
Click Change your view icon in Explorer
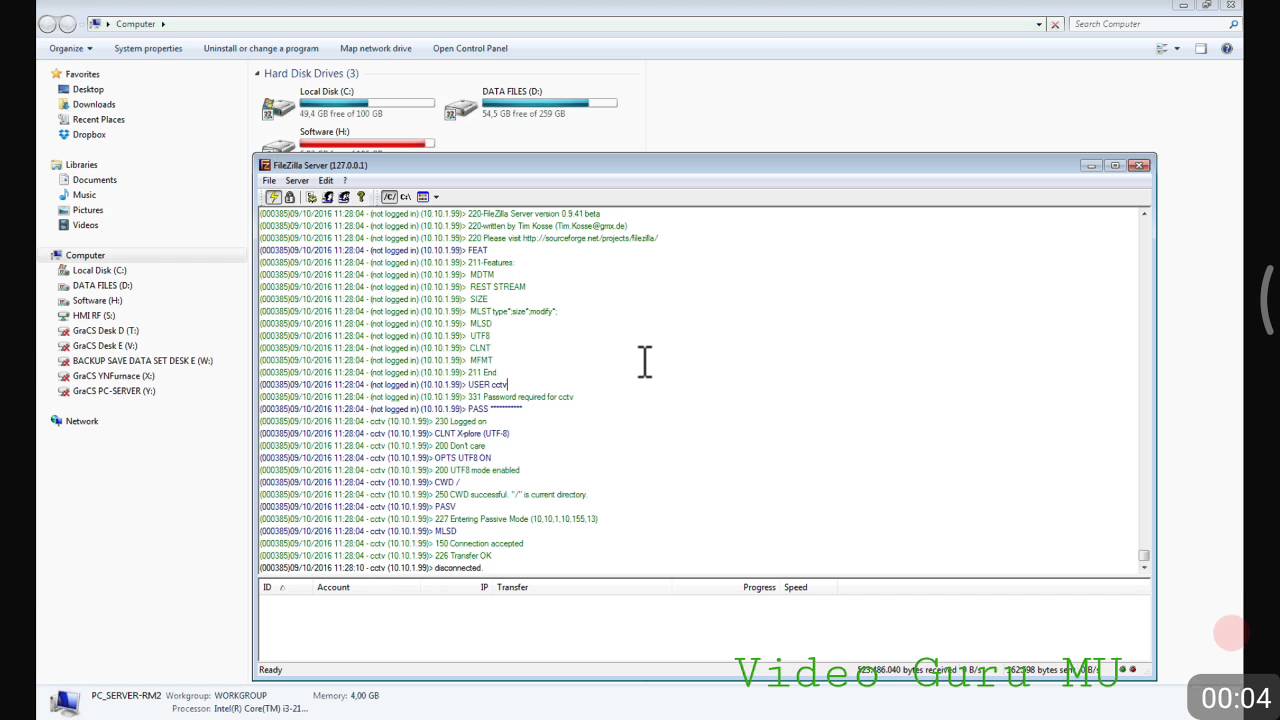click(1162, 48)
